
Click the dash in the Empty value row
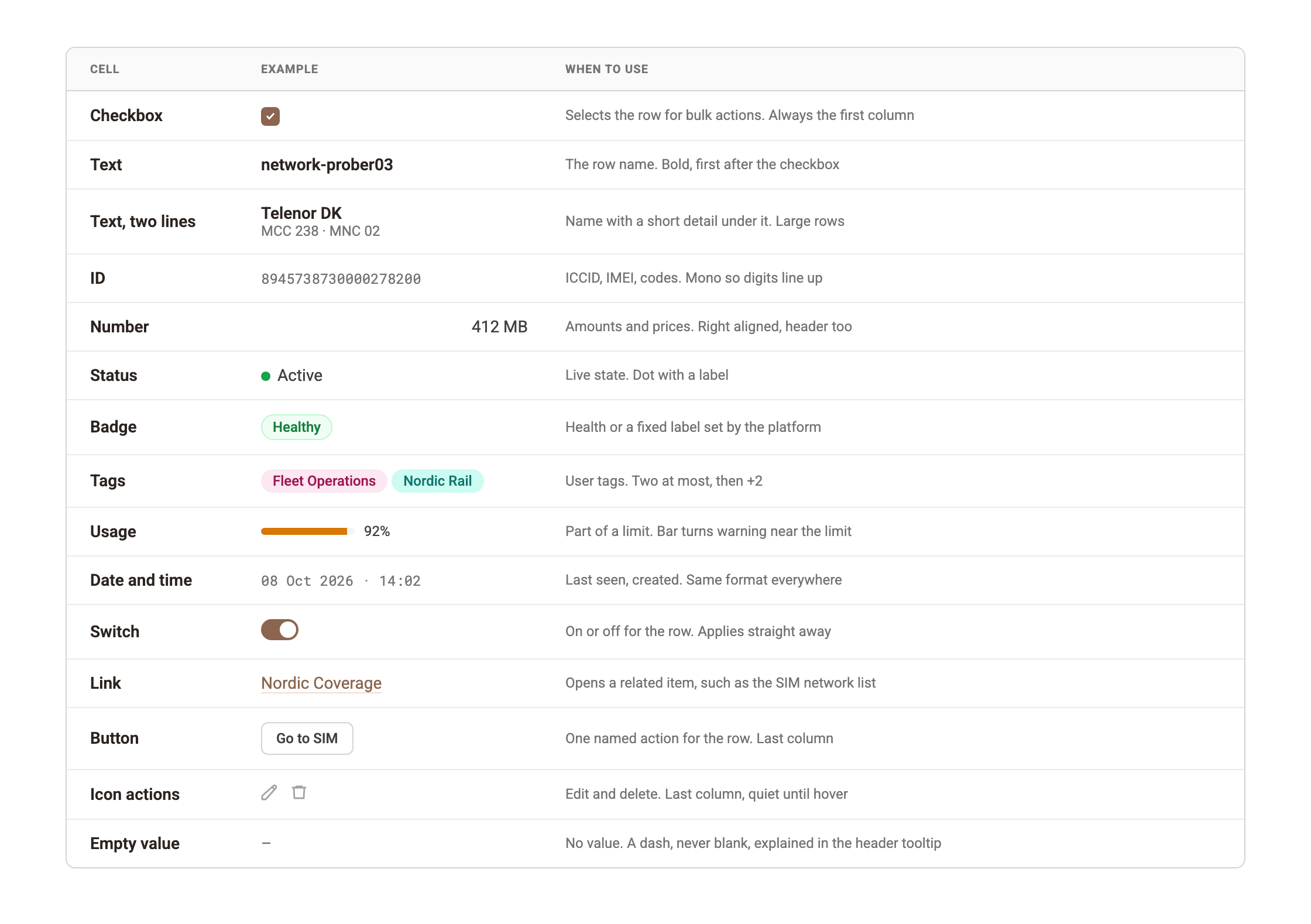click(266, 843)
